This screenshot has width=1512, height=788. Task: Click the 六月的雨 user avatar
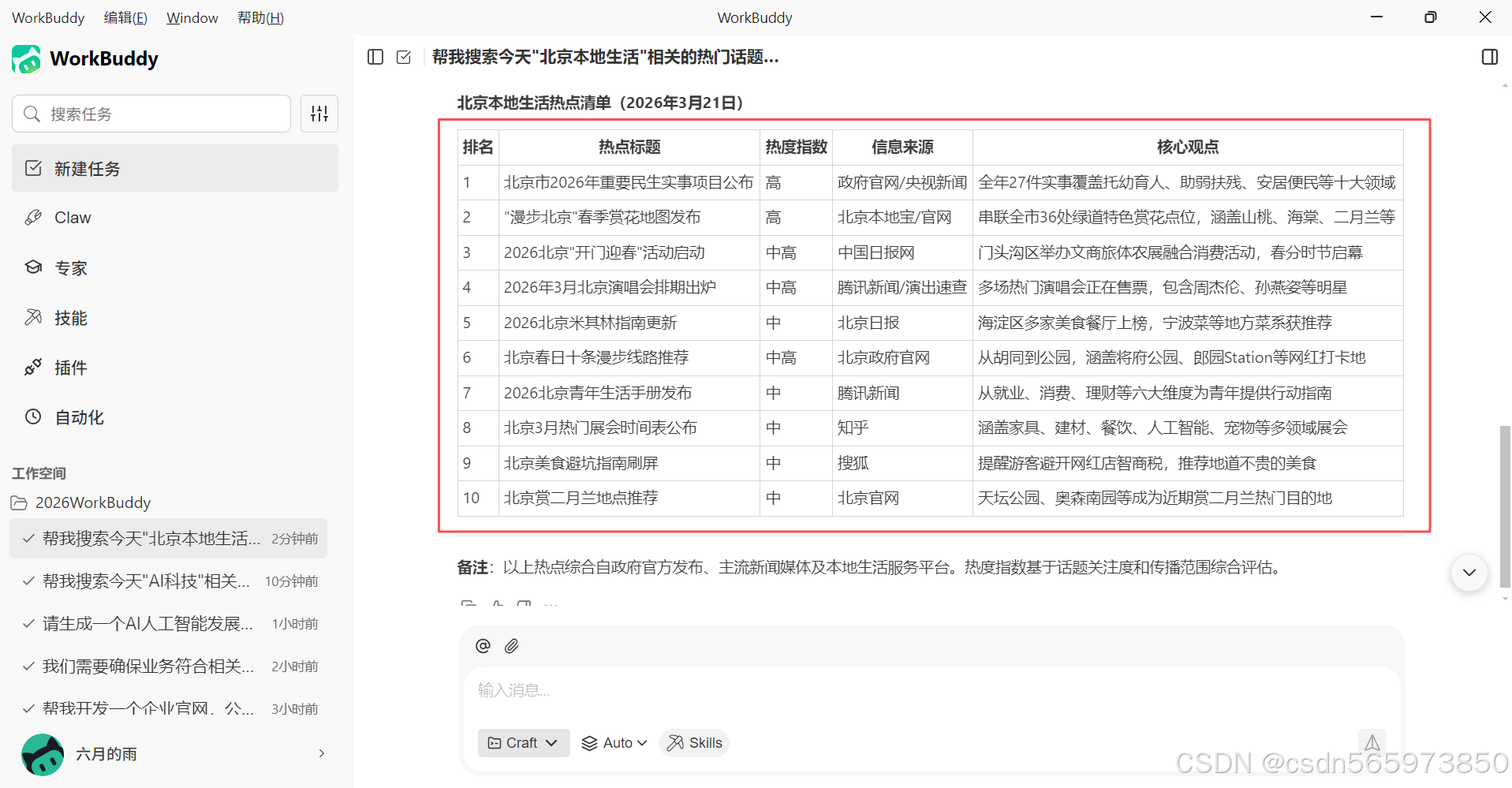(x=43, y=754)
